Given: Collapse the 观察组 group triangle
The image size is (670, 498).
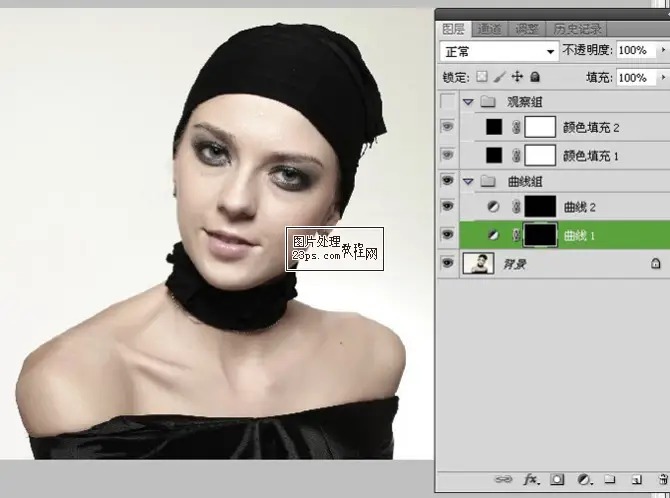Looking at the screenshot, I should tap(468, 101).
